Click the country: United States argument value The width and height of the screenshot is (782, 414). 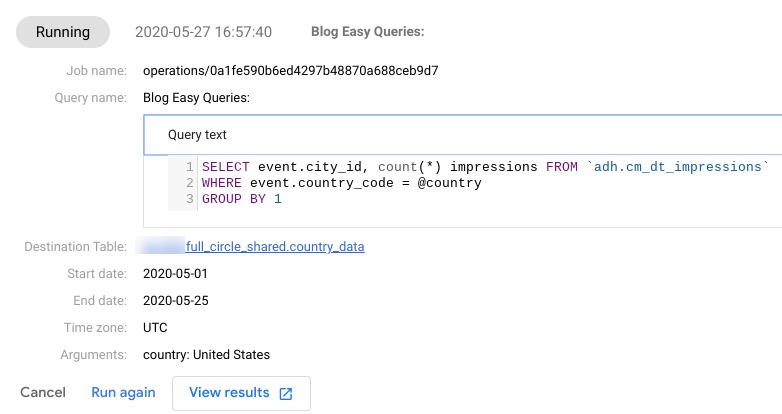point(206,354)
